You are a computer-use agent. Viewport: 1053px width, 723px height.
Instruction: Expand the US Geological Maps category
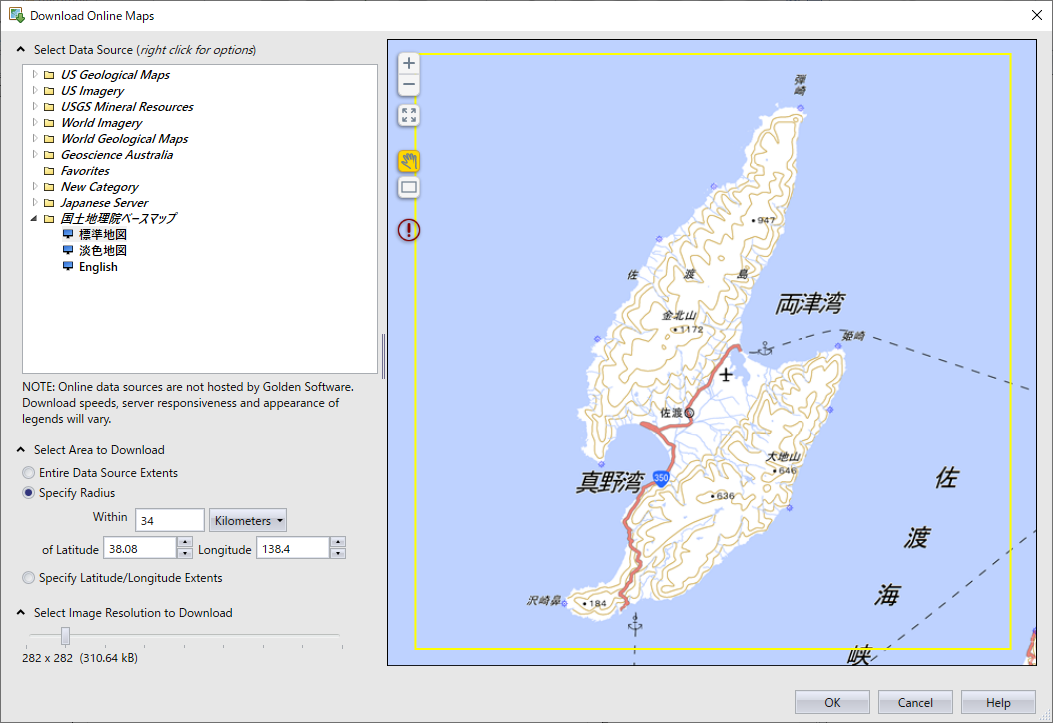click(35, 75)
